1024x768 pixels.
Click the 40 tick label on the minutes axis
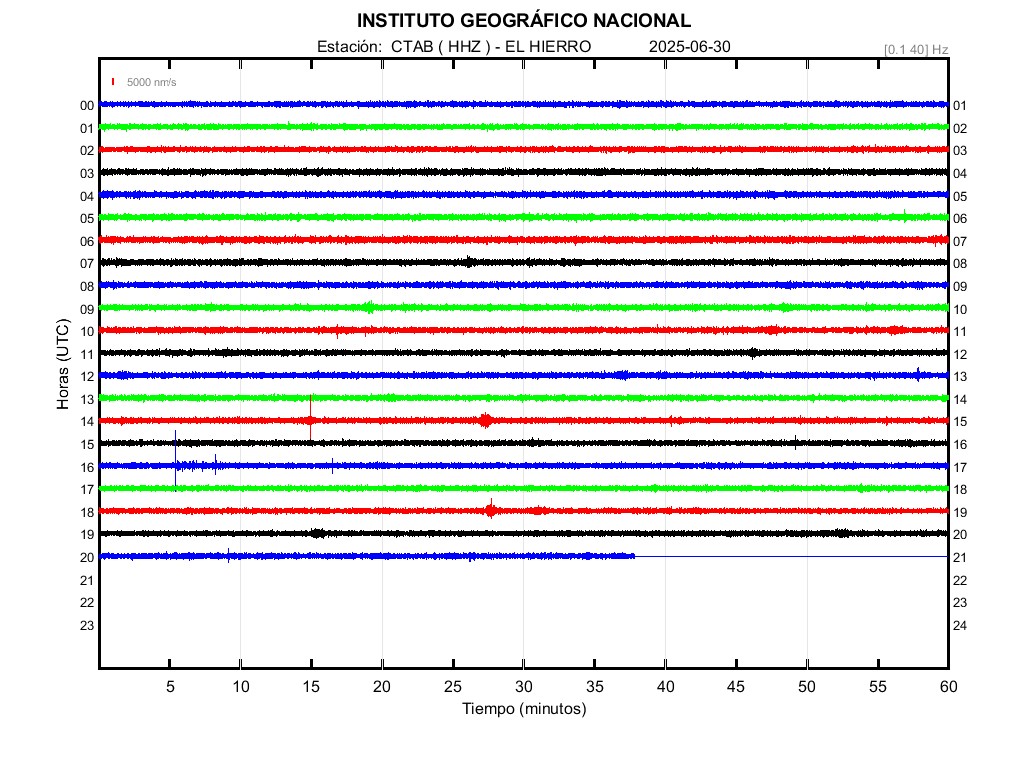(x=665, y=687)
